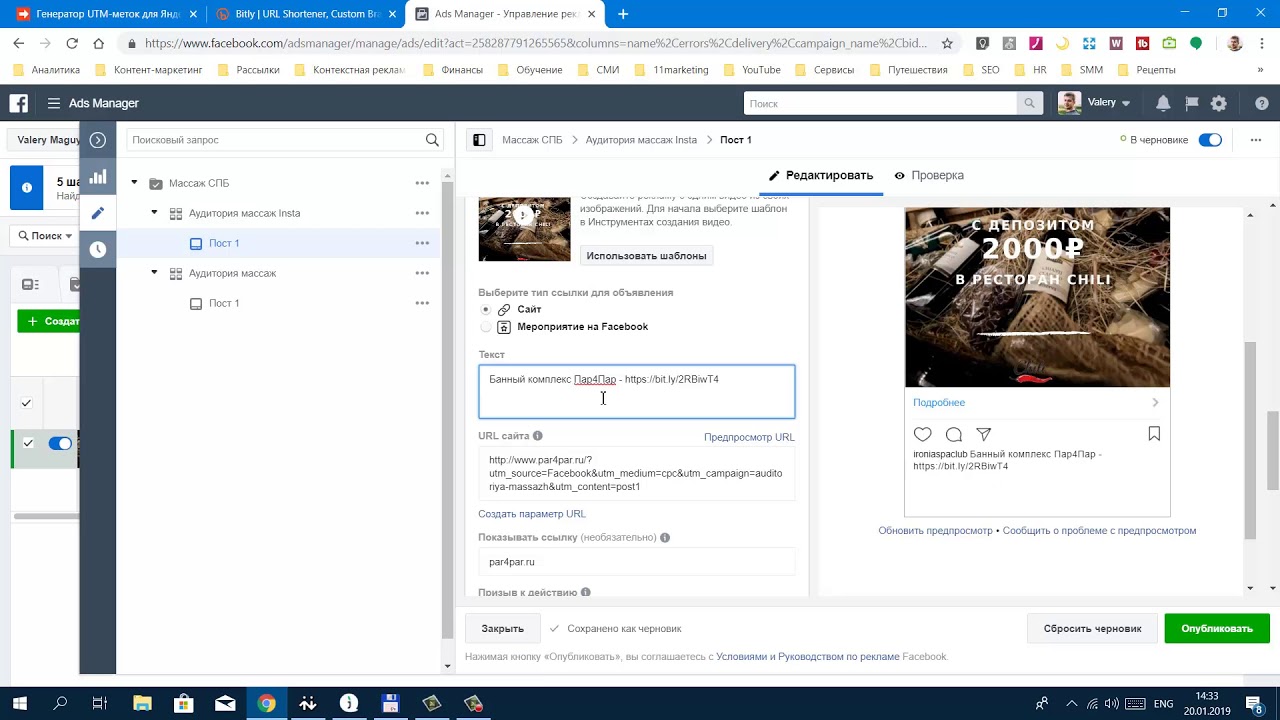Click the magnifier in the tree search box
Image resolution: width=1280 pixels, height=720 pixels.
pos(432,140)
